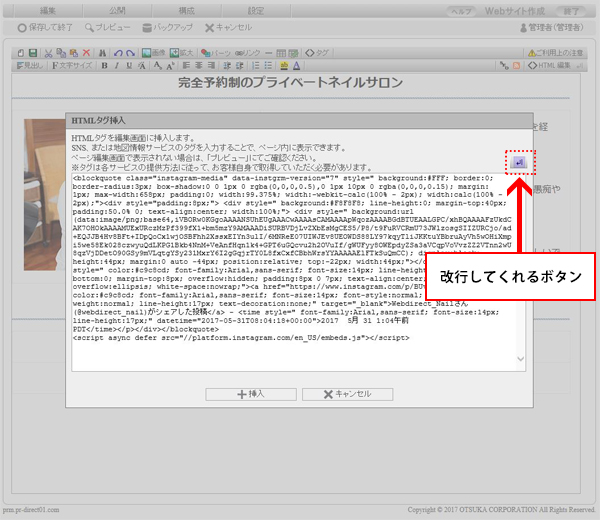Click the バックアップ backup button
Screen dimensions: 600x520
pos(168,28)
